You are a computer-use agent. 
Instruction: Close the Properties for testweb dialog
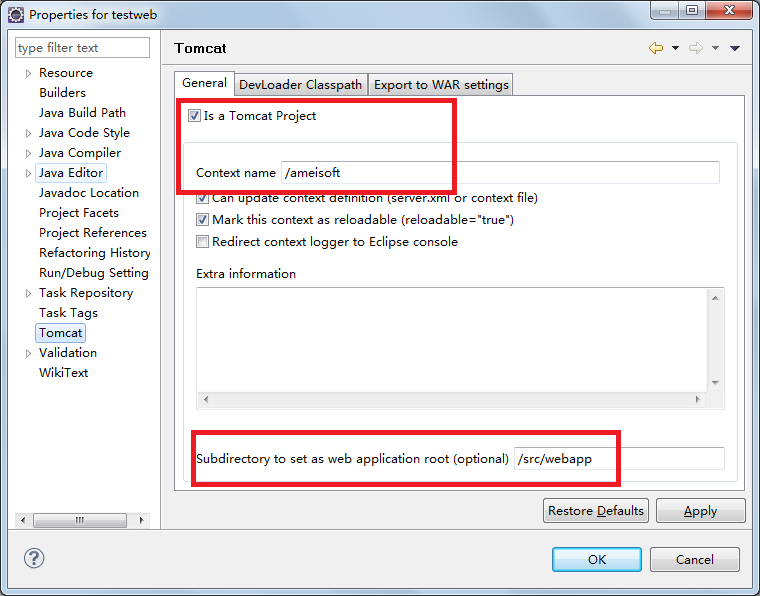tap(729, 10)
